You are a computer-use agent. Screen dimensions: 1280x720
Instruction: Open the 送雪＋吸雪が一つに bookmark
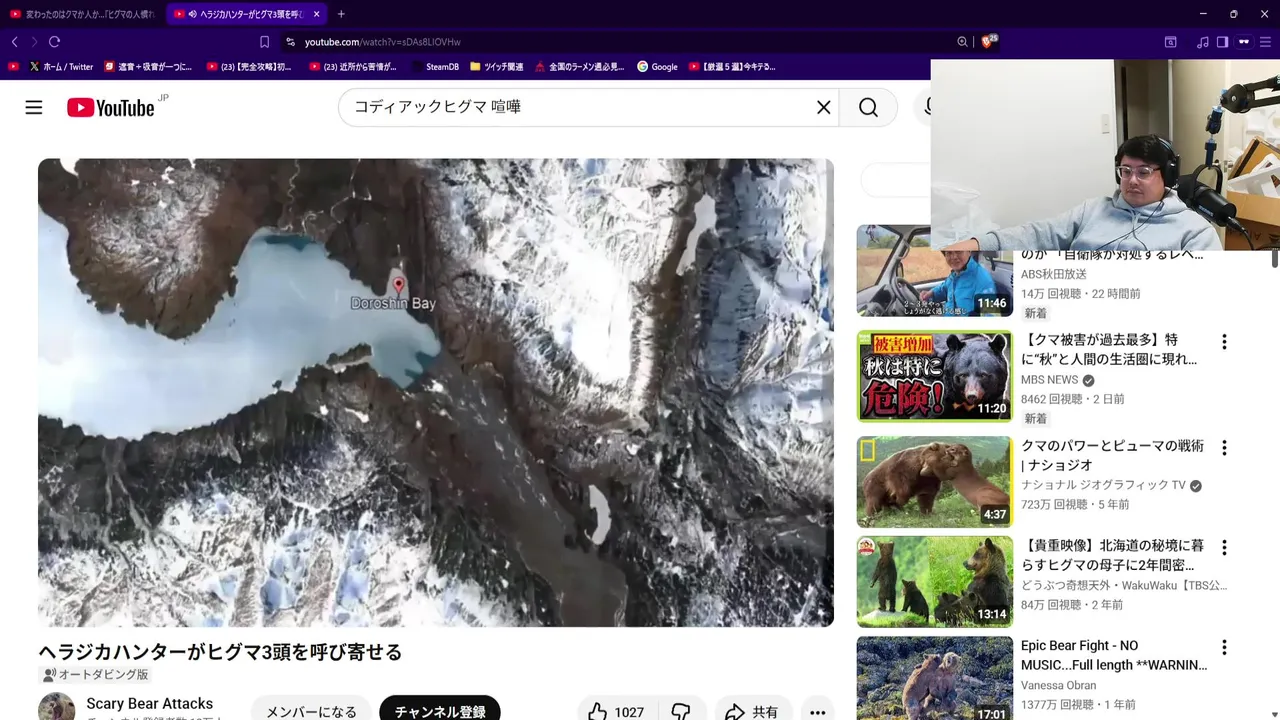tap(148, 67)
